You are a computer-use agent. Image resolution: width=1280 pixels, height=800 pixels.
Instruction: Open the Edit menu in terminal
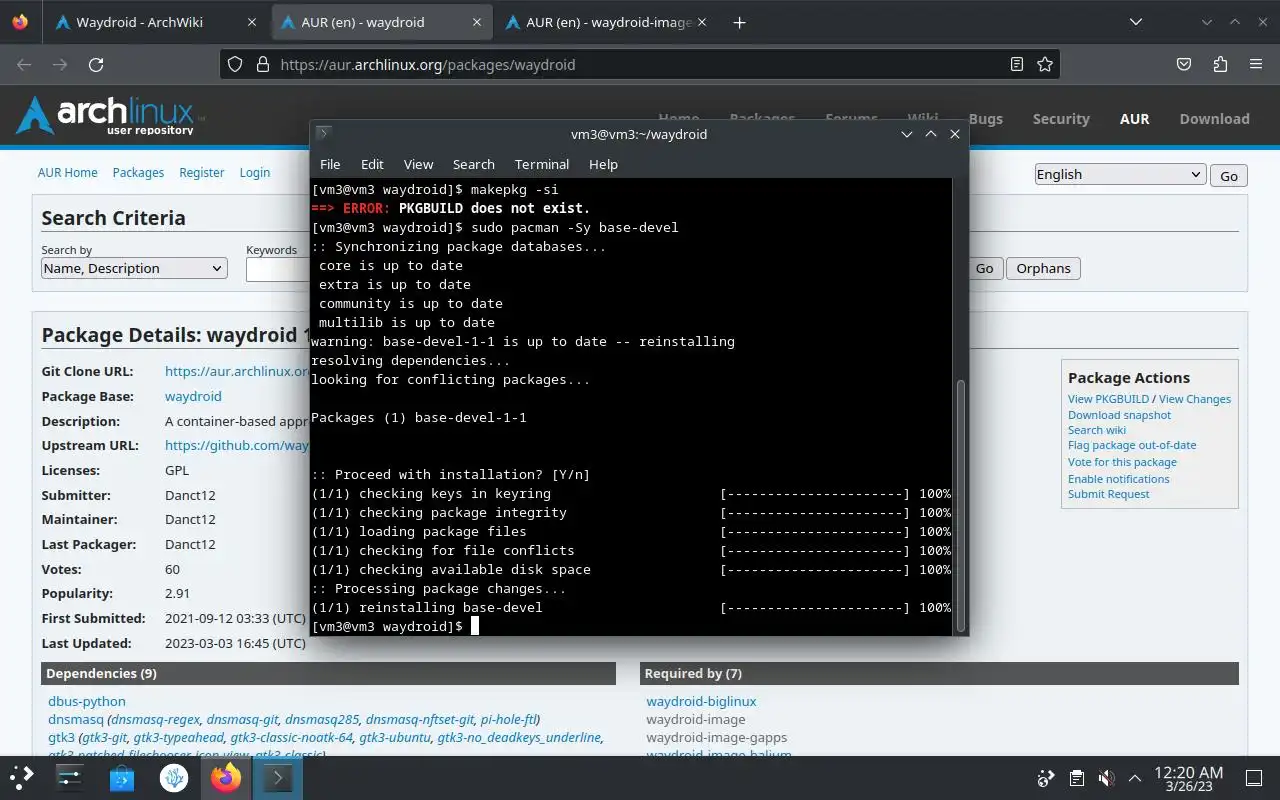372,164
